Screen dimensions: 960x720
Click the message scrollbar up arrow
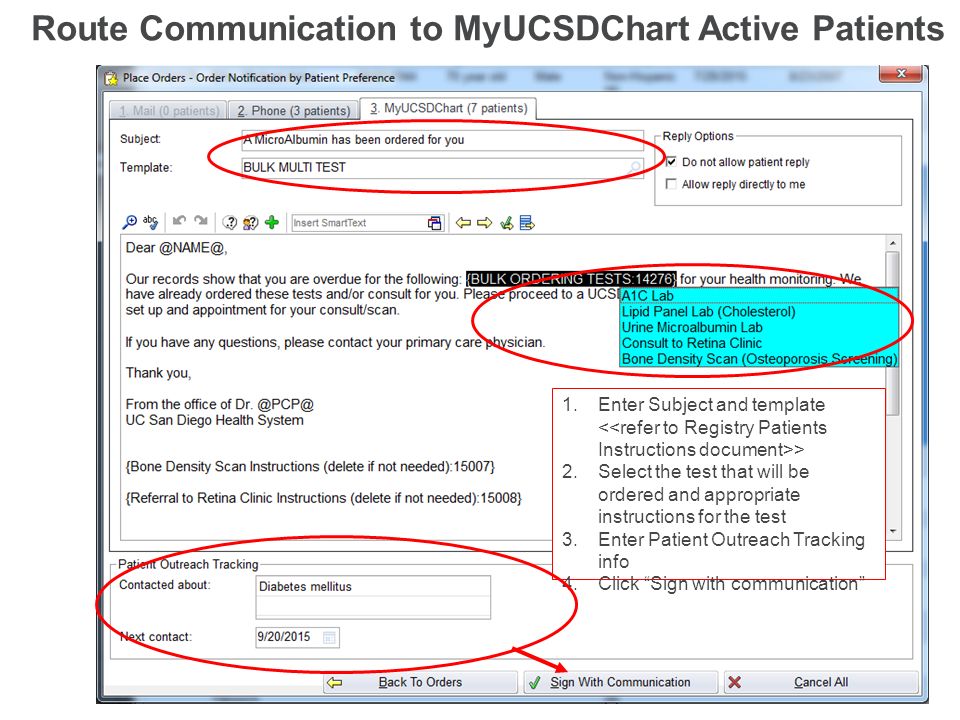click(x=893, y=243)
